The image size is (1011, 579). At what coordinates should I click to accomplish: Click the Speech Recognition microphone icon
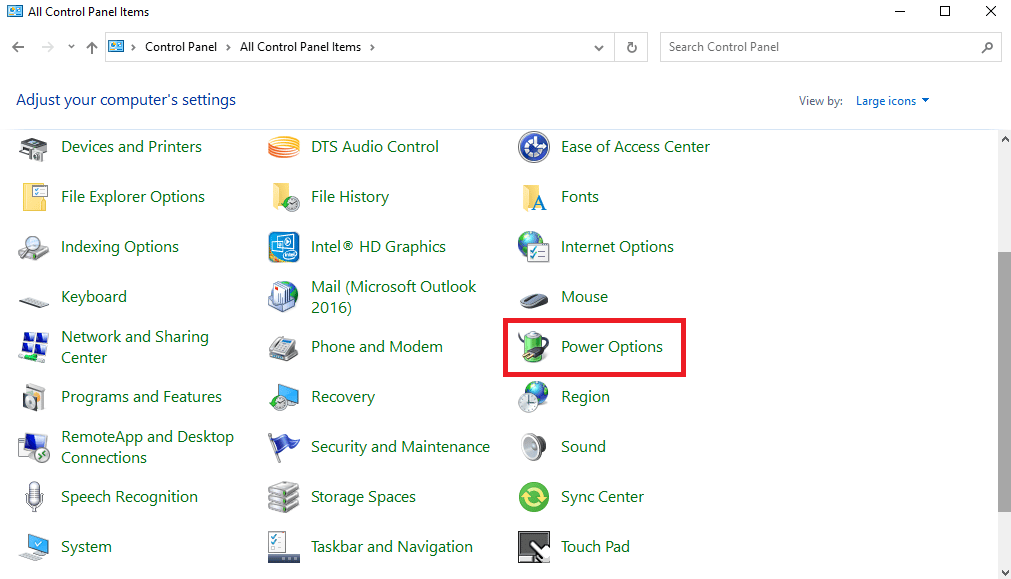point(34,497)
